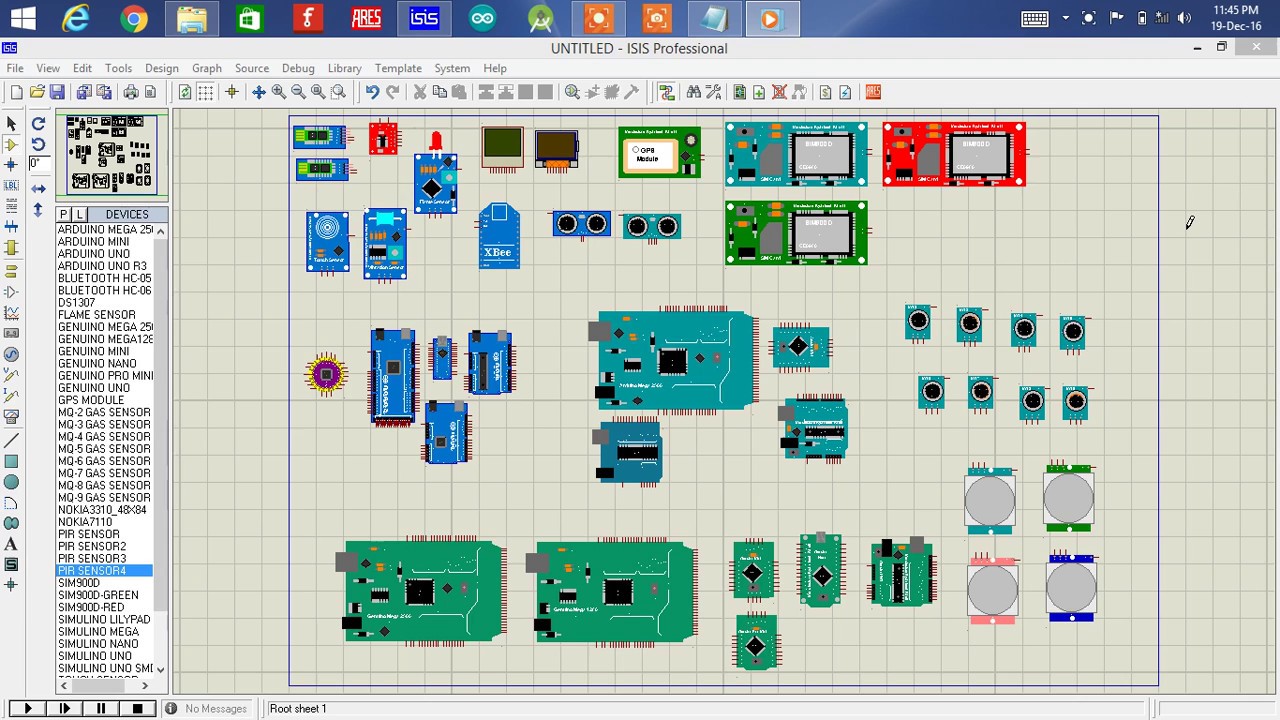Remove current sheet with red X icon

pyautogui.click(x=779, y=92)
